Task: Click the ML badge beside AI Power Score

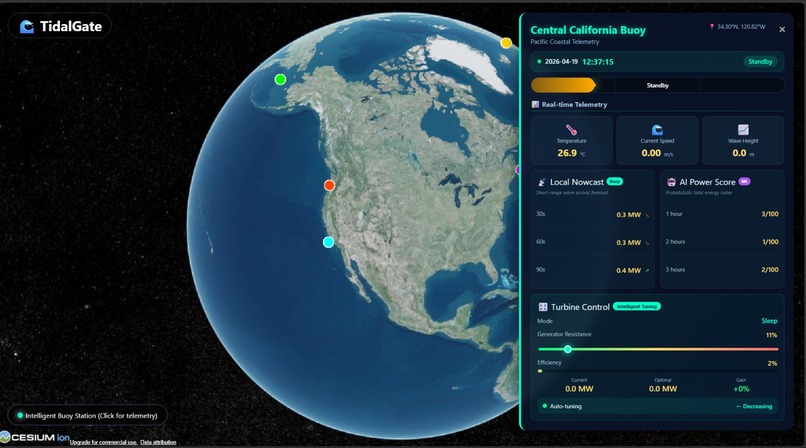Action: 744,181
